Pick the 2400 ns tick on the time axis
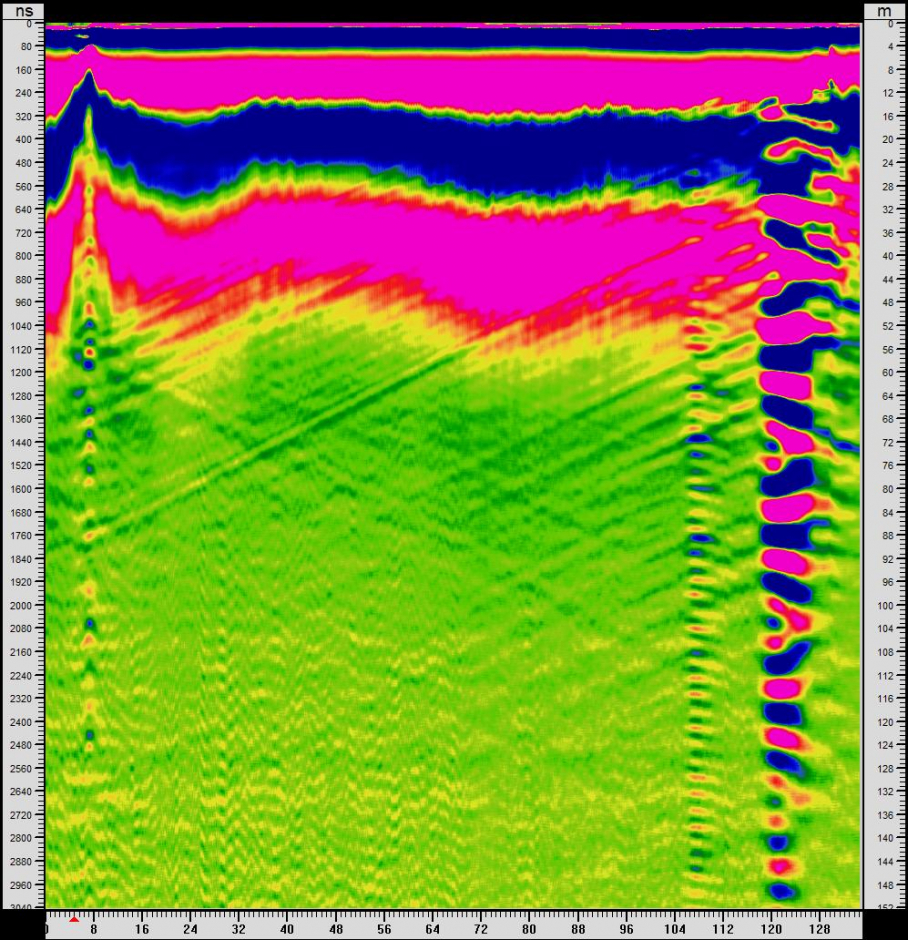908x940 pixels. (22, 722)
